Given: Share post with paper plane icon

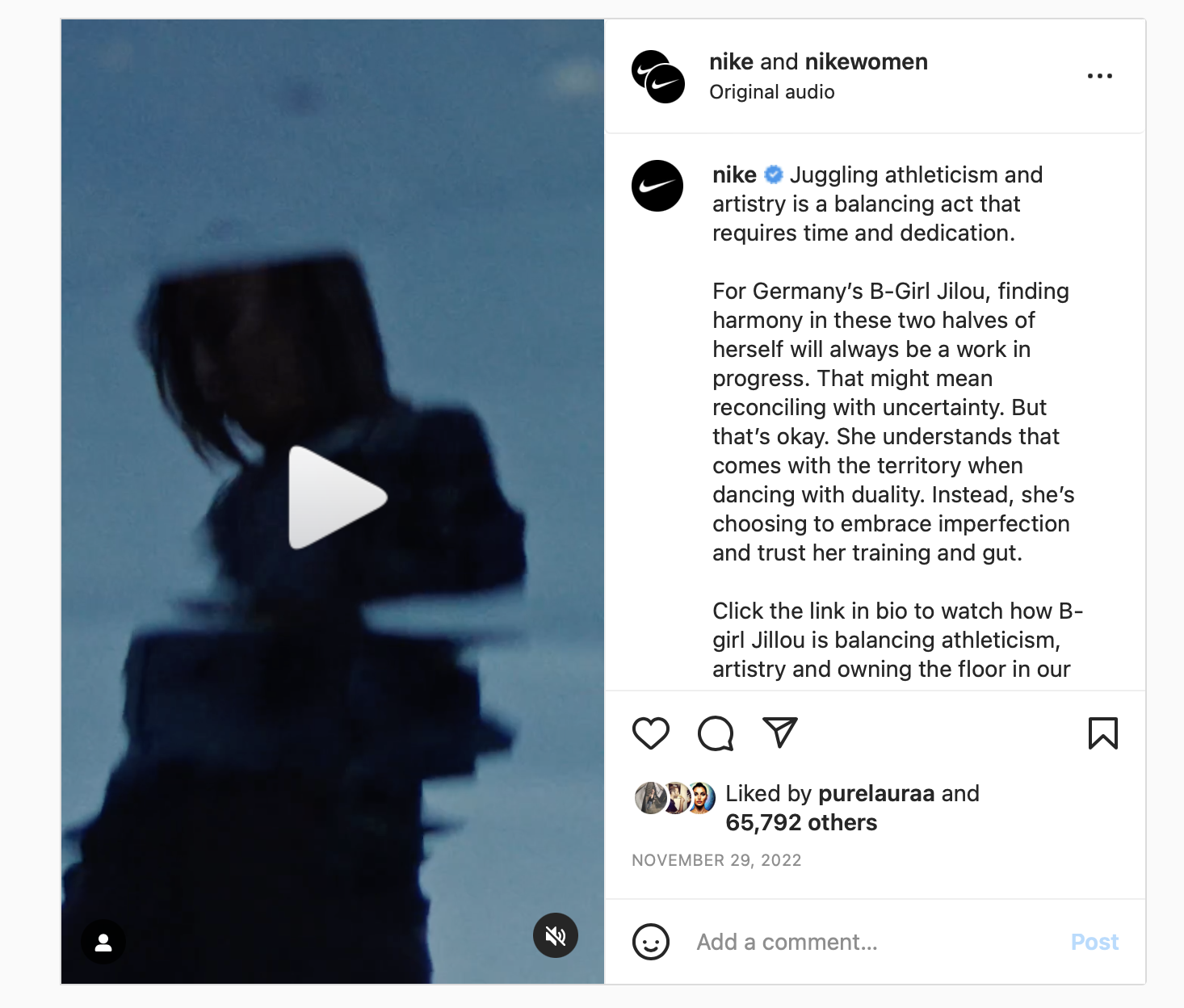Looking at the screenshot, I should [x=780, y=733].
